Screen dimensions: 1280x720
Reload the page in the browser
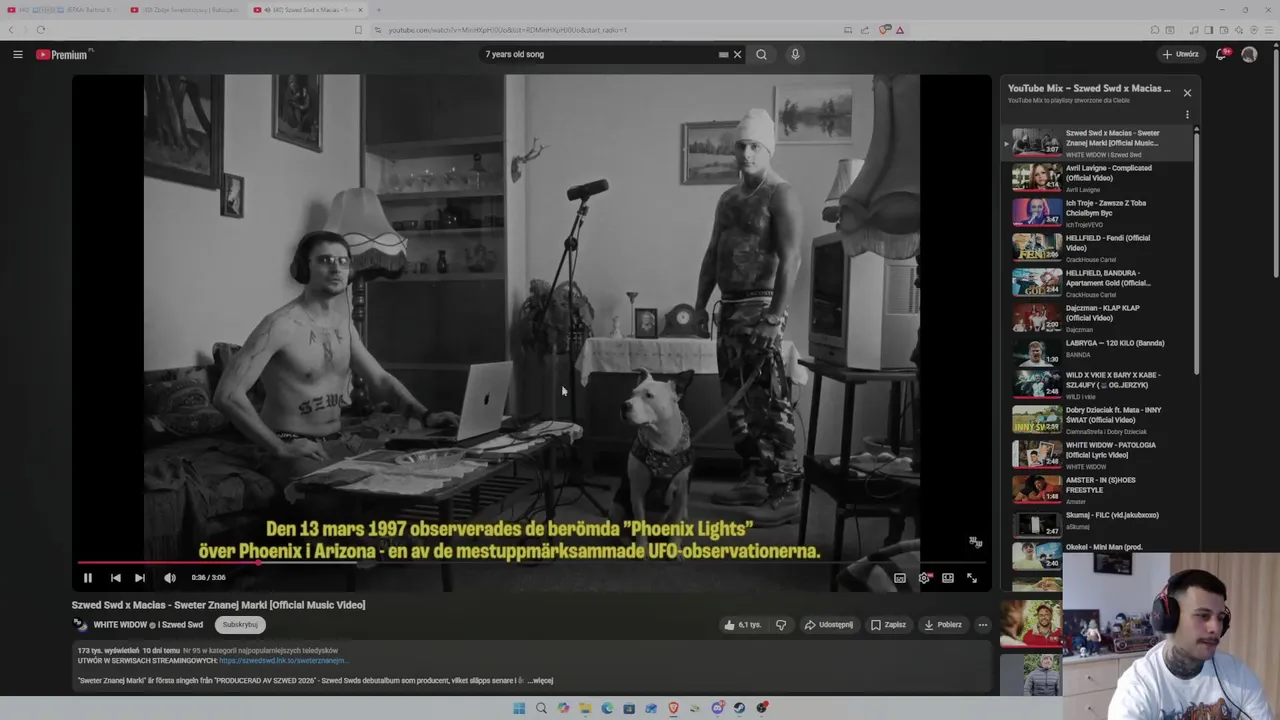pos(41,30)
